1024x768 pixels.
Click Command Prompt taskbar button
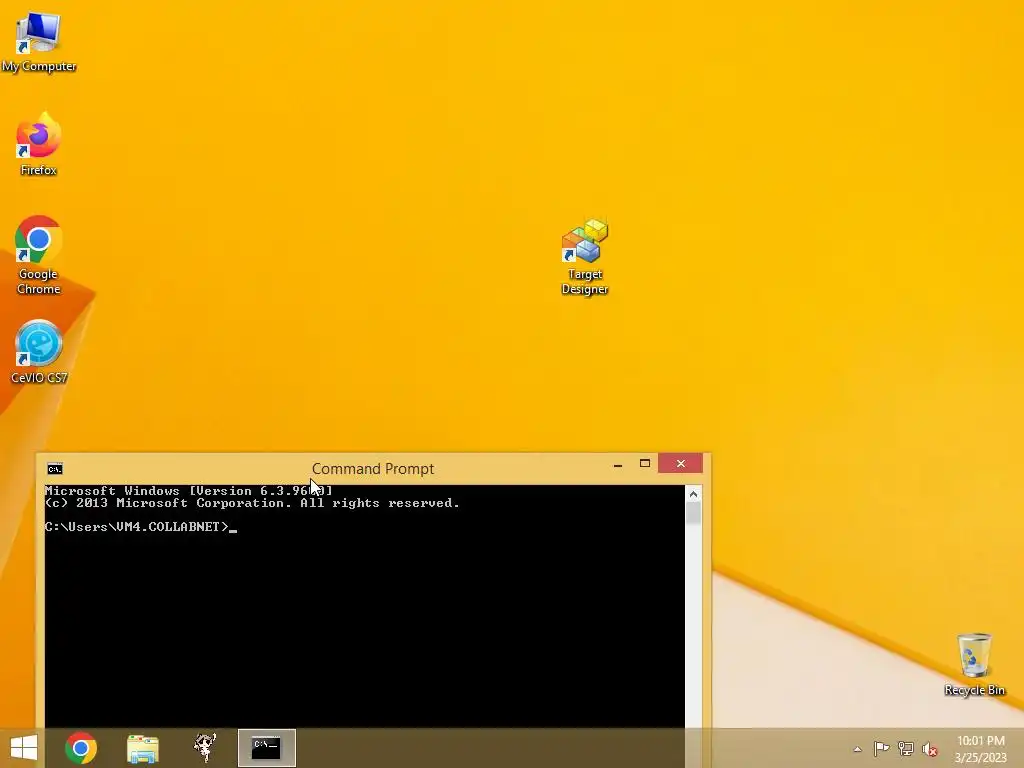tap(266, 748)
